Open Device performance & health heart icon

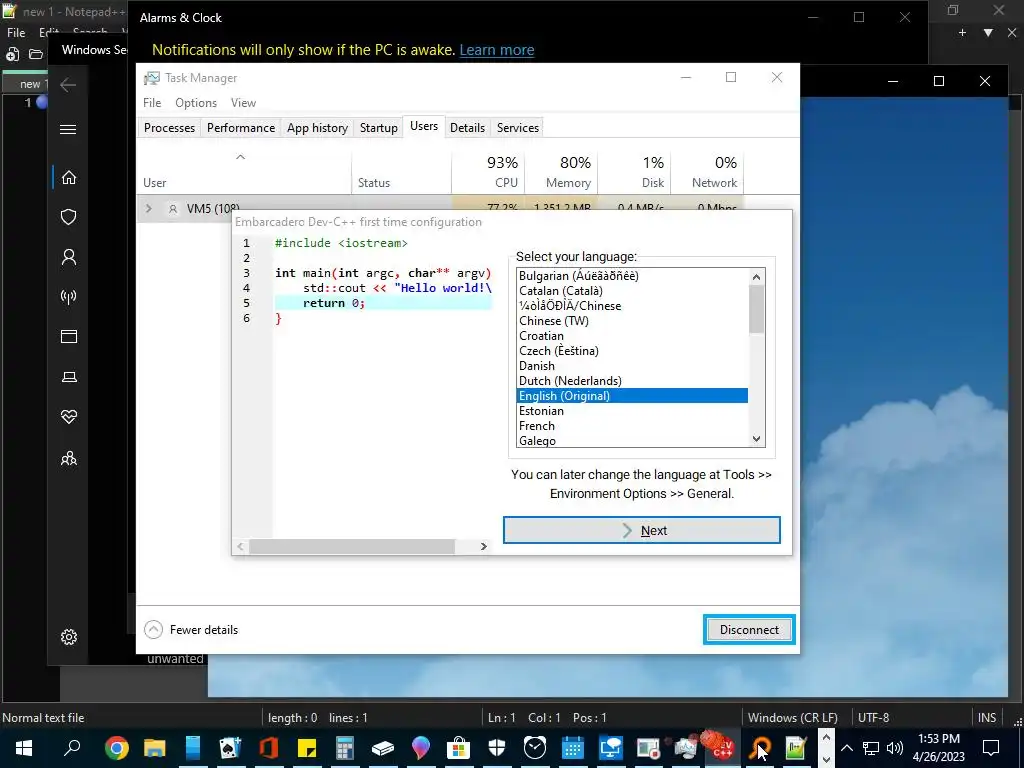(x=69, y=417)
